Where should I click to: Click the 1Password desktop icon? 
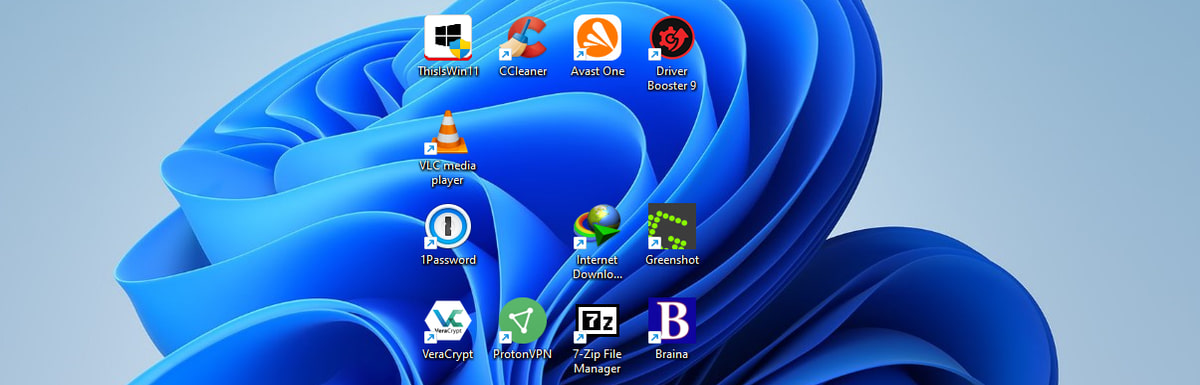[447, 227]
